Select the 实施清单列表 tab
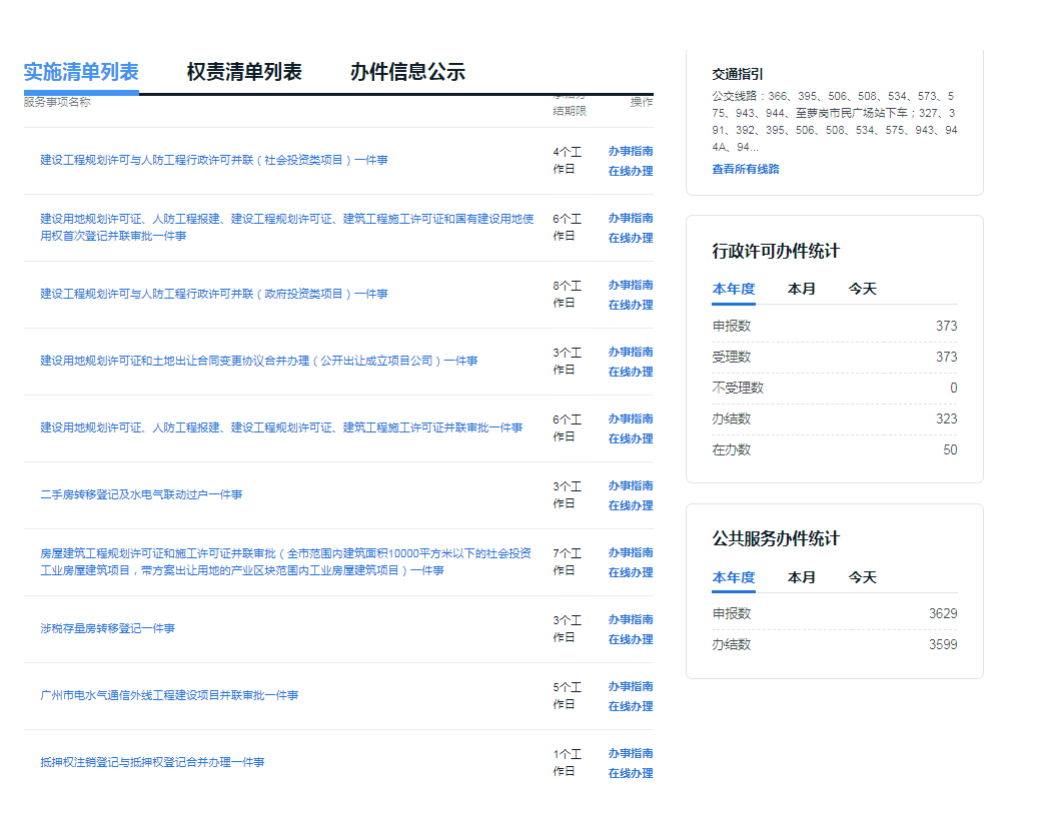 [x=81, y=72]
